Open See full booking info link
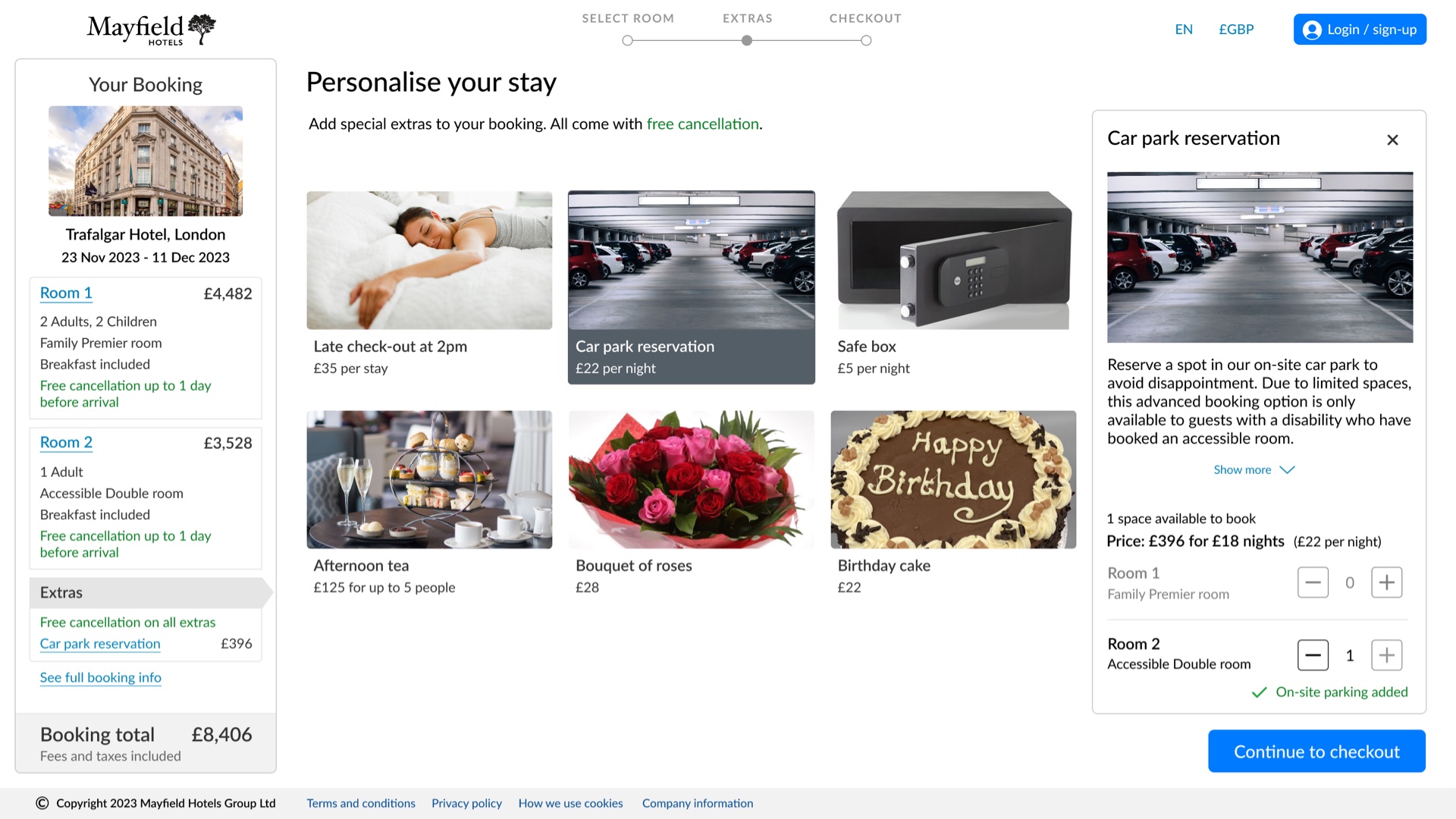The image size is (1456, 819). point(100,678)
